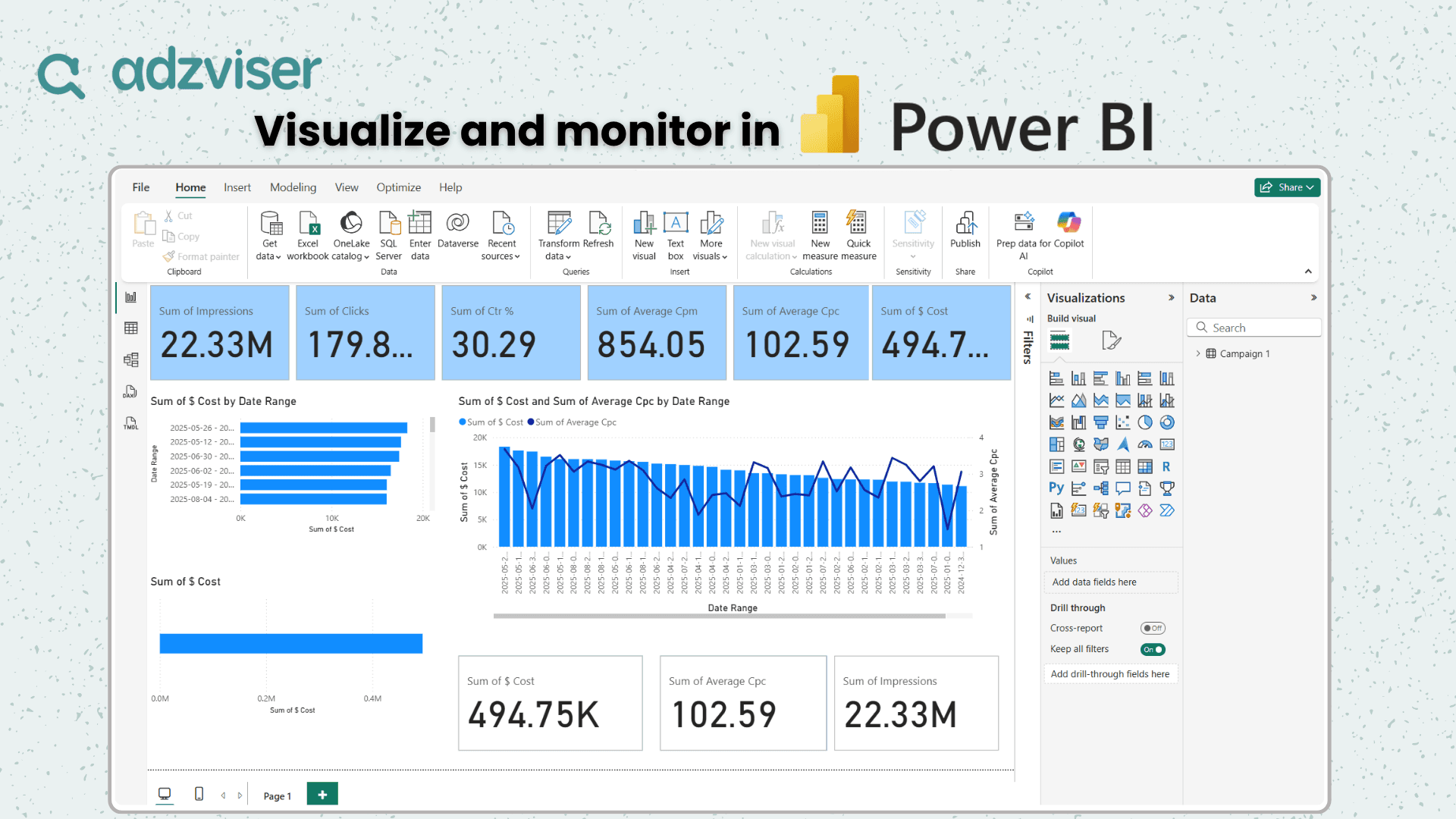Screen dimensions: 1456x819
Task: Collapse the Visualizations pane chevron
Action: tap(1172, 298)
